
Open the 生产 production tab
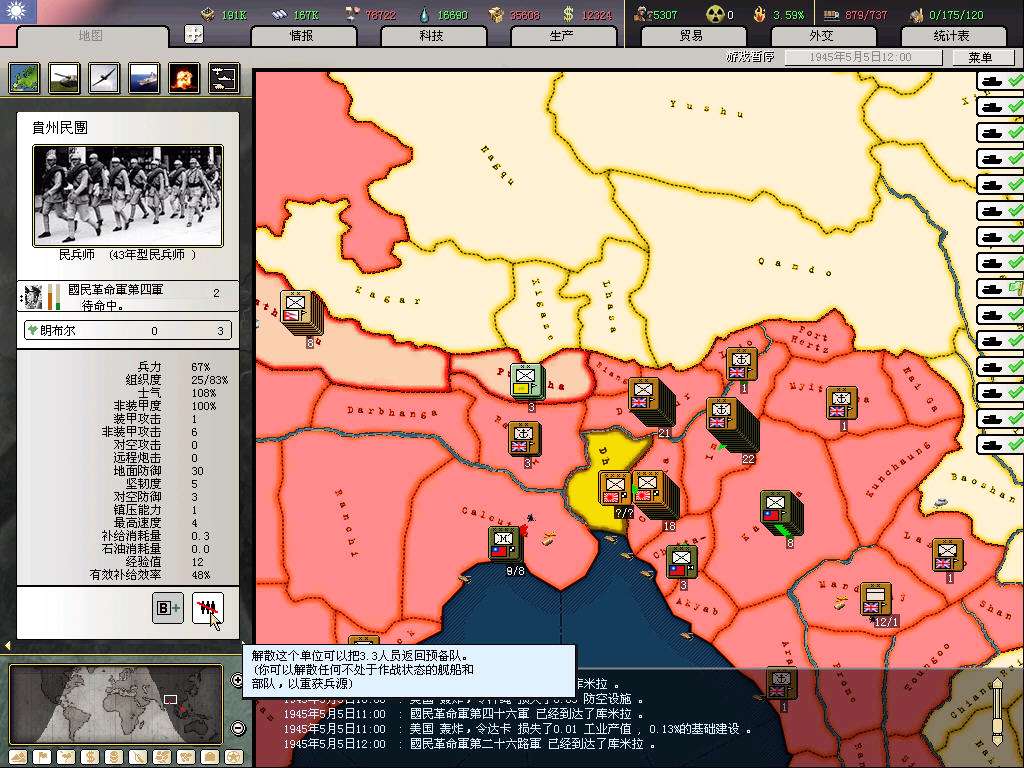click(562, 36)
